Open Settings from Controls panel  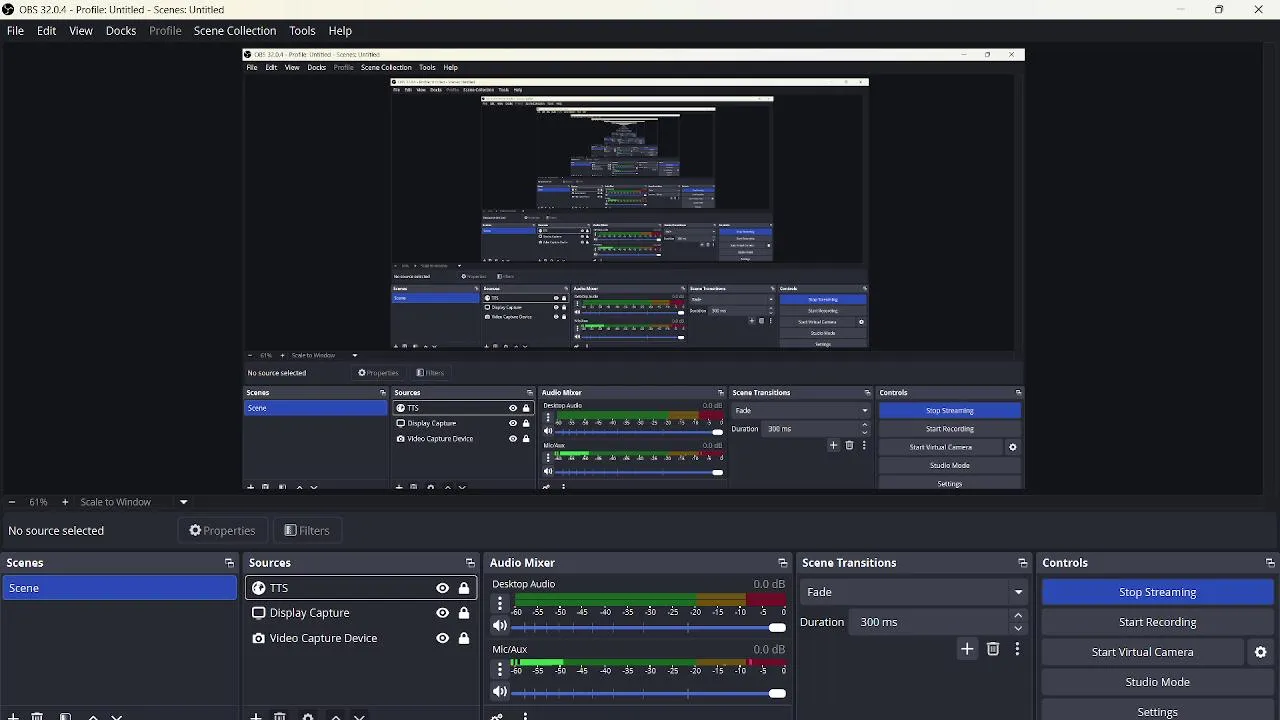1157,712
